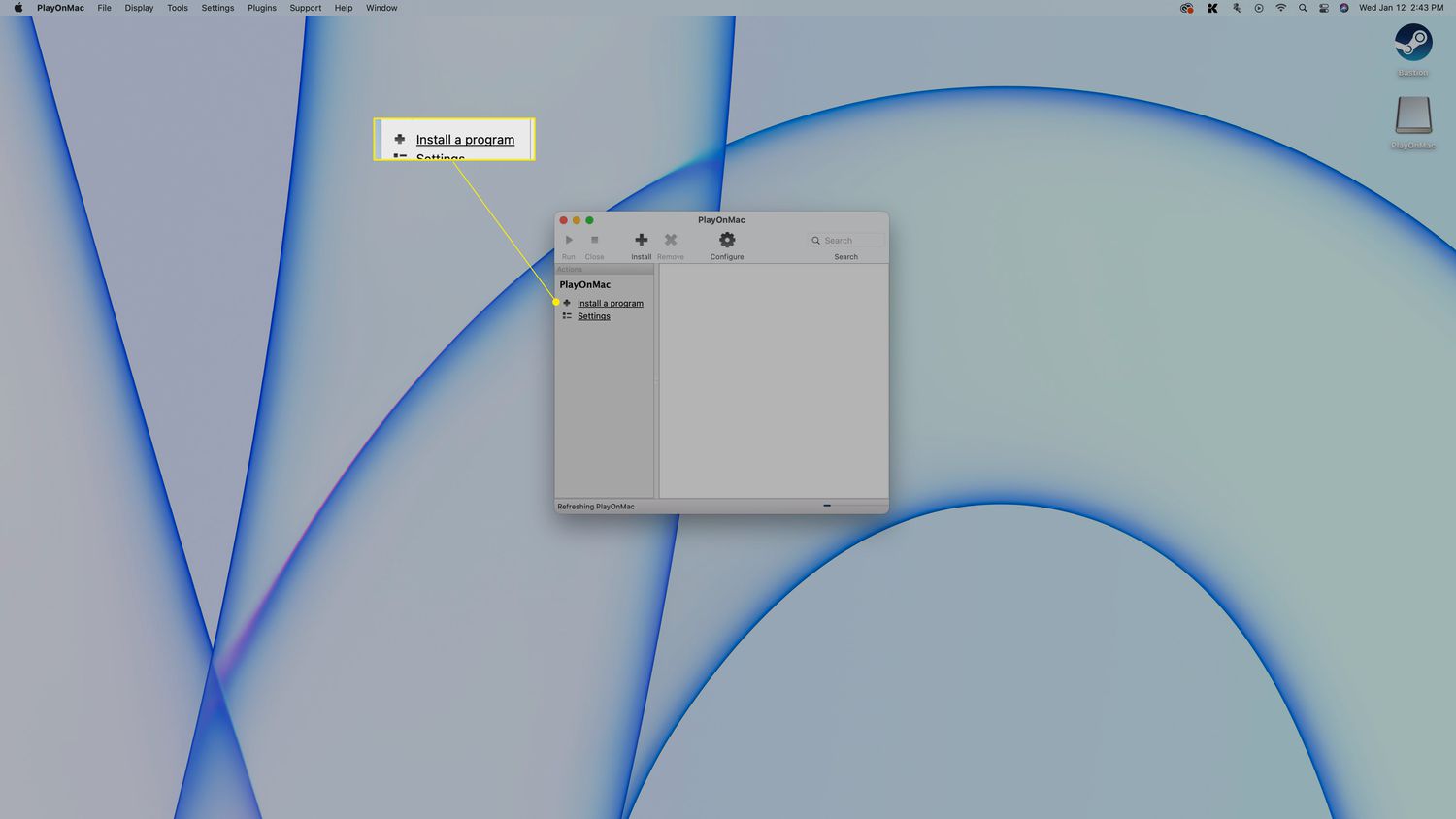
Task: Click the Install plus icon in toolbar
Action: click(641, 241)
